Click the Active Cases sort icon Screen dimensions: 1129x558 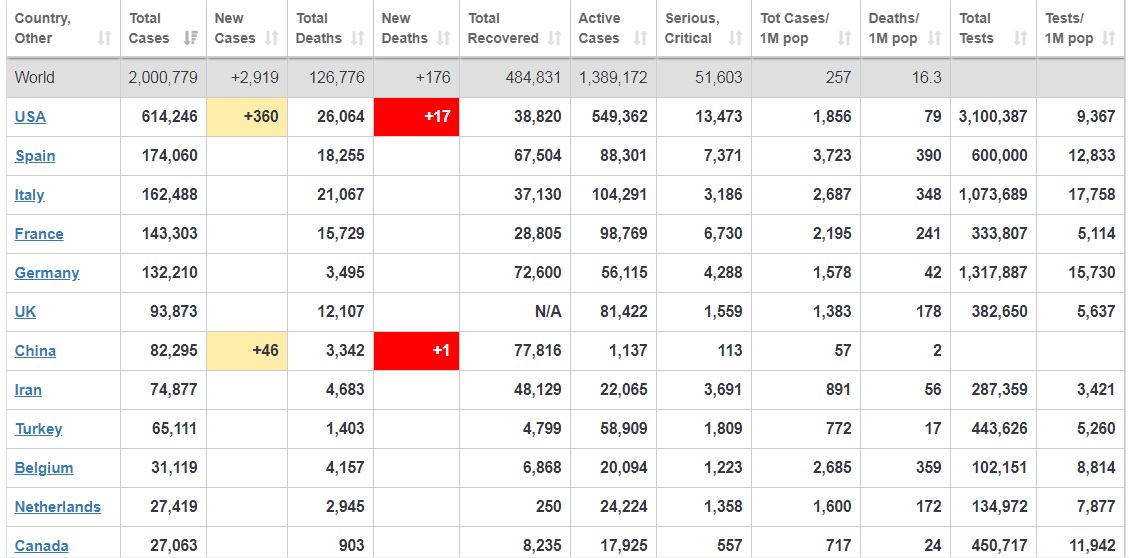641,39
